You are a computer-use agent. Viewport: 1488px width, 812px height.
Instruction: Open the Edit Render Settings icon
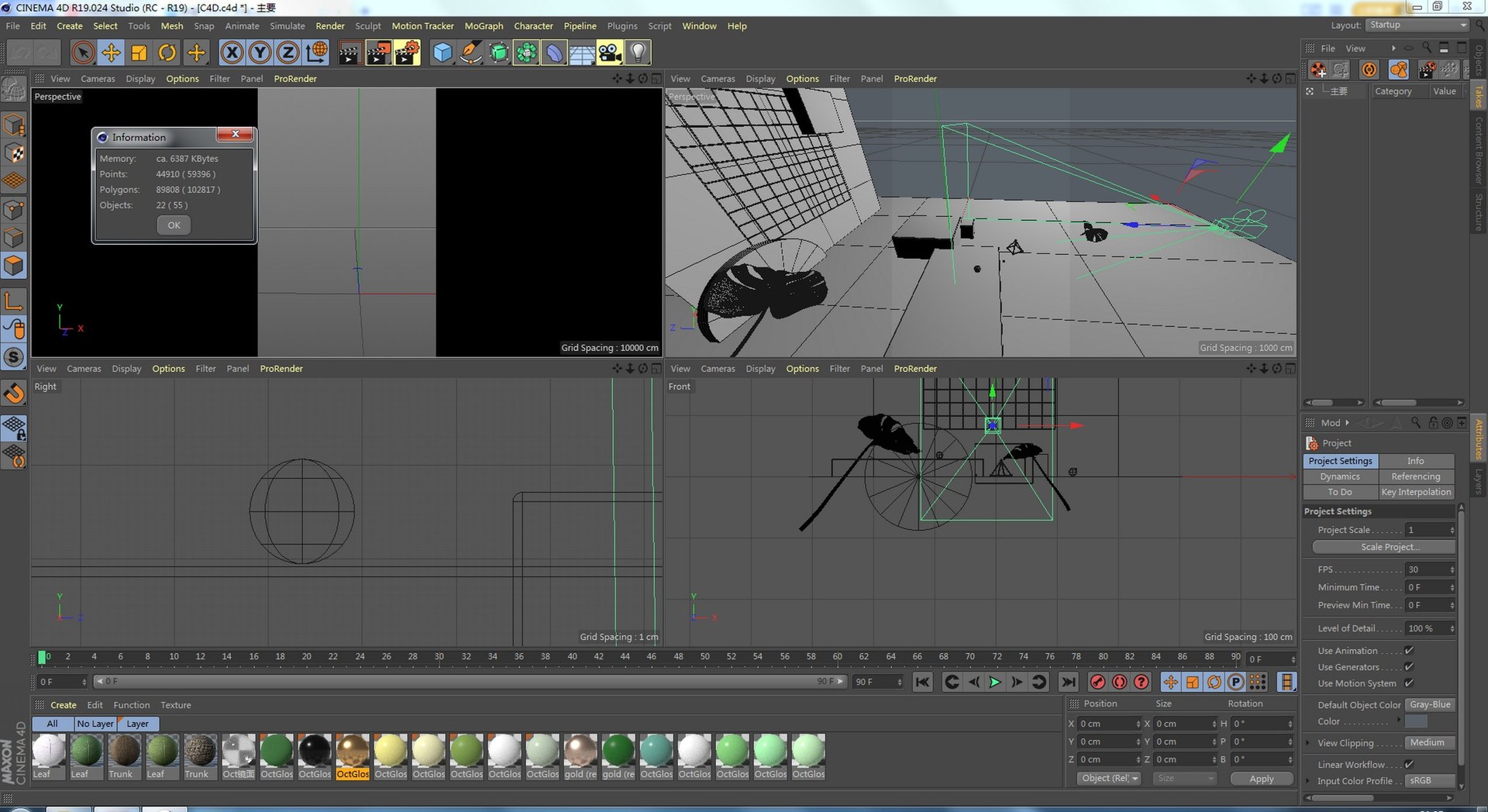(x=407, y=53)
